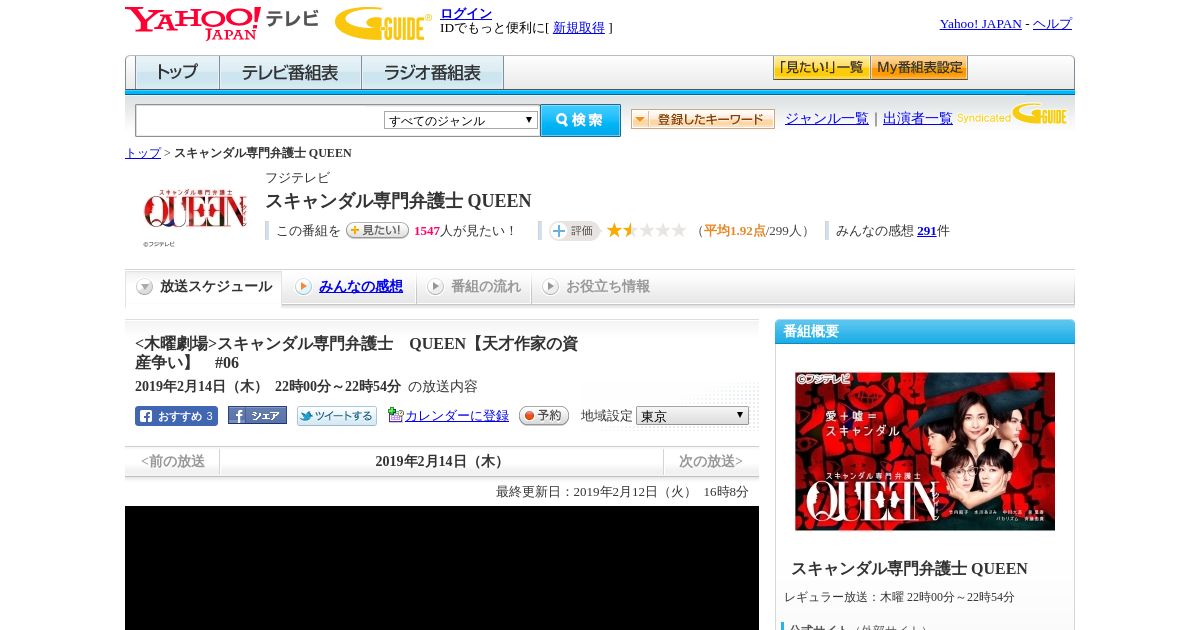The image size is (1200, 630).
Task: Click the 見たい! plus button
Action: tap(377, 230)
